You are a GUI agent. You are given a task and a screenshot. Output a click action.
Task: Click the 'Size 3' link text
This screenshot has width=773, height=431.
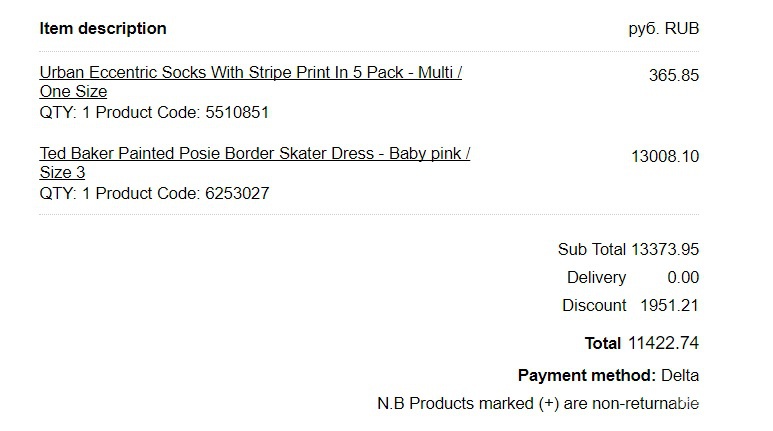point(62,173)
